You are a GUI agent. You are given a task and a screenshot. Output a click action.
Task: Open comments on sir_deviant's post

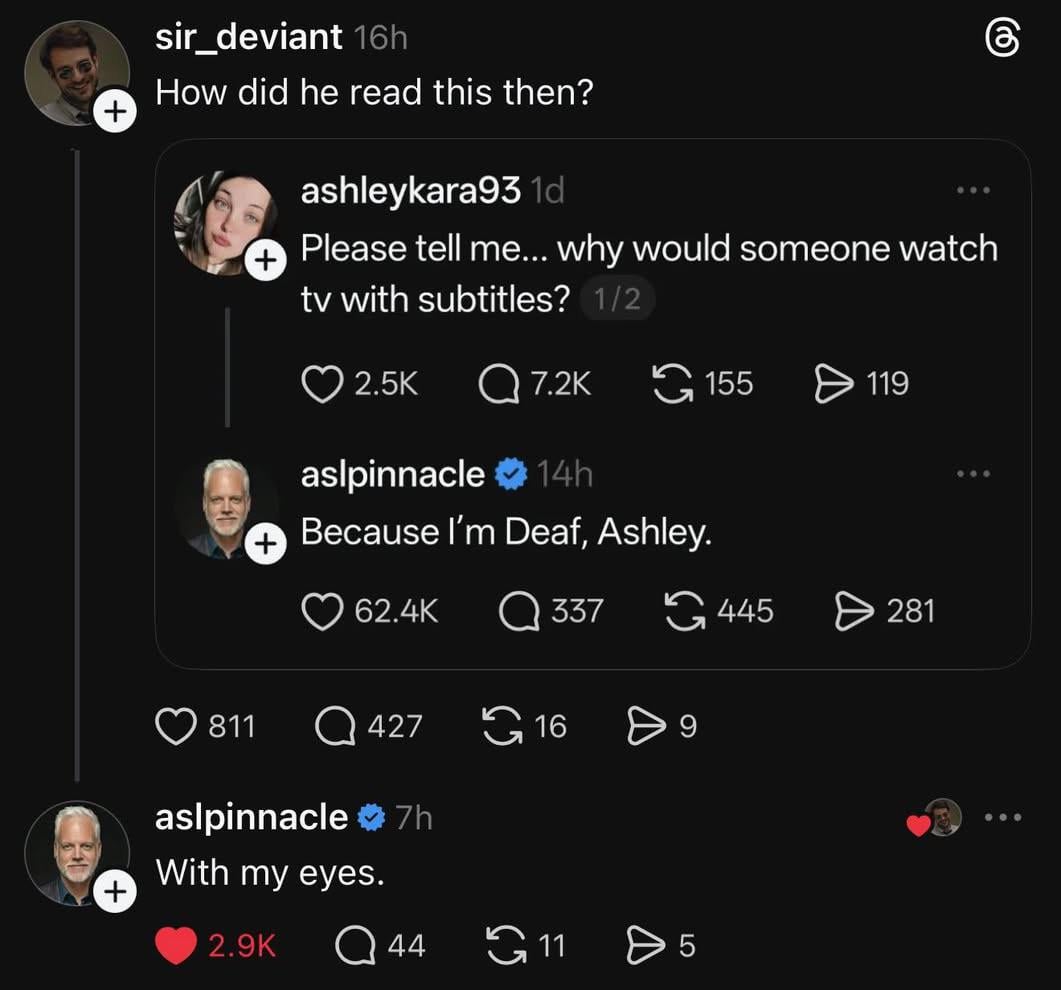[x=337, y=725]
